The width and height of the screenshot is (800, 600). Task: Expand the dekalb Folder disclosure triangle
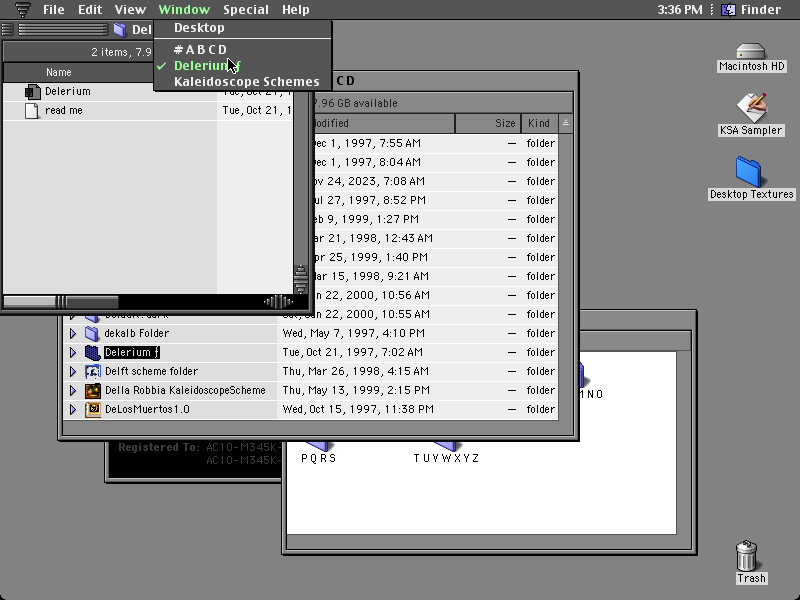tap(72, 333)
